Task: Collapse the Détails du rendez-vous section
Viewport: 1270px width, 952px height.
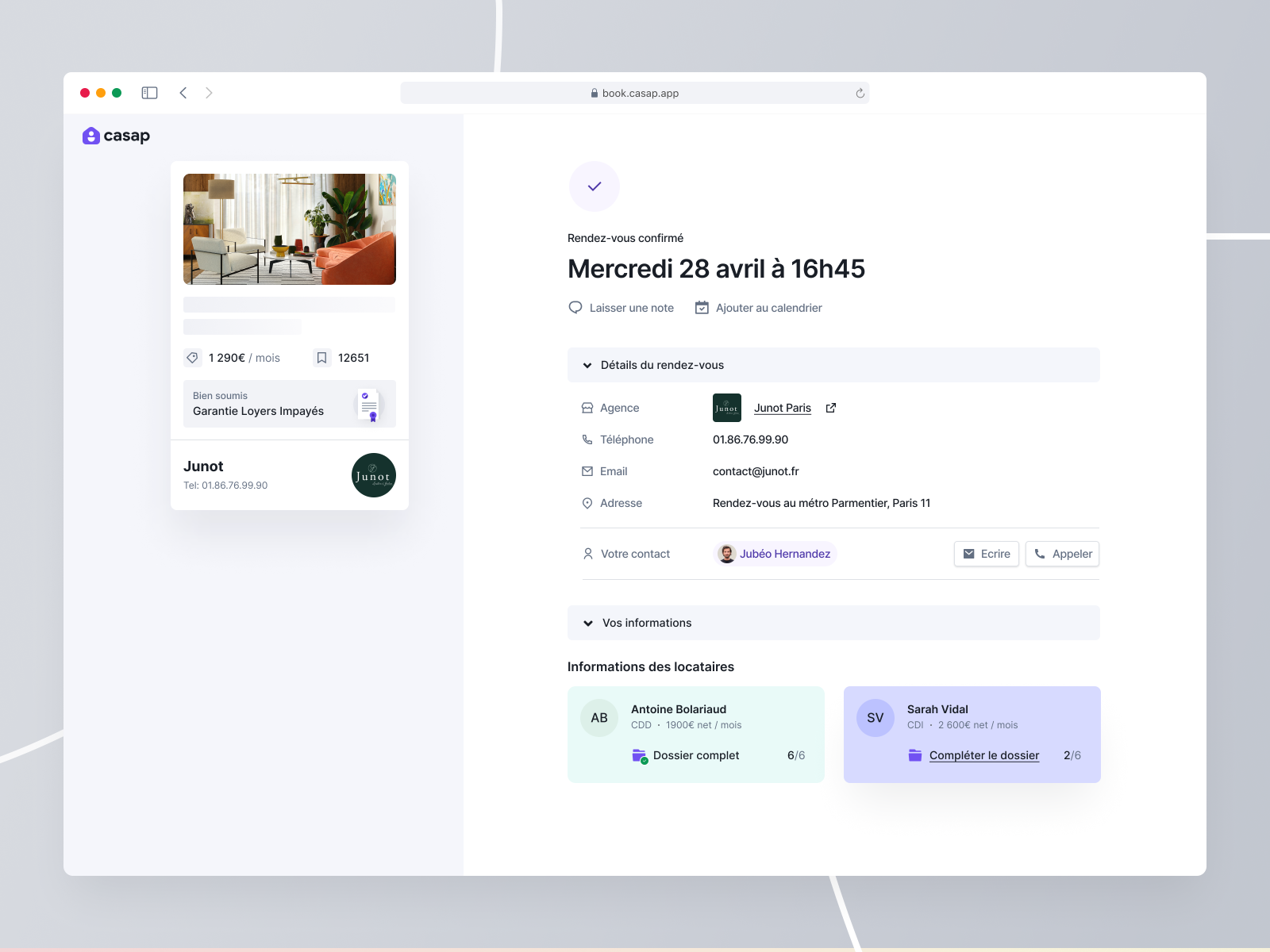Action: [x=833, y=365]
